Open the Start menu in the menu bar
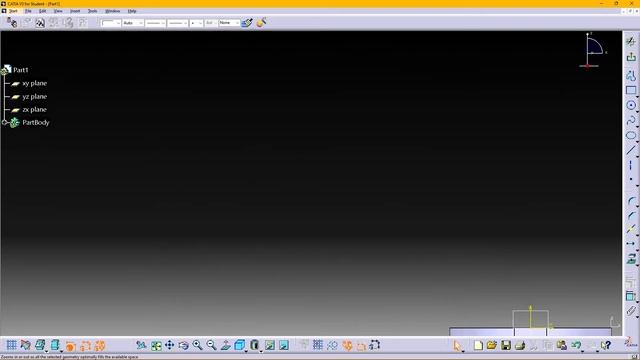The height and width of the screenshot is (360, 640). point(13,11)
